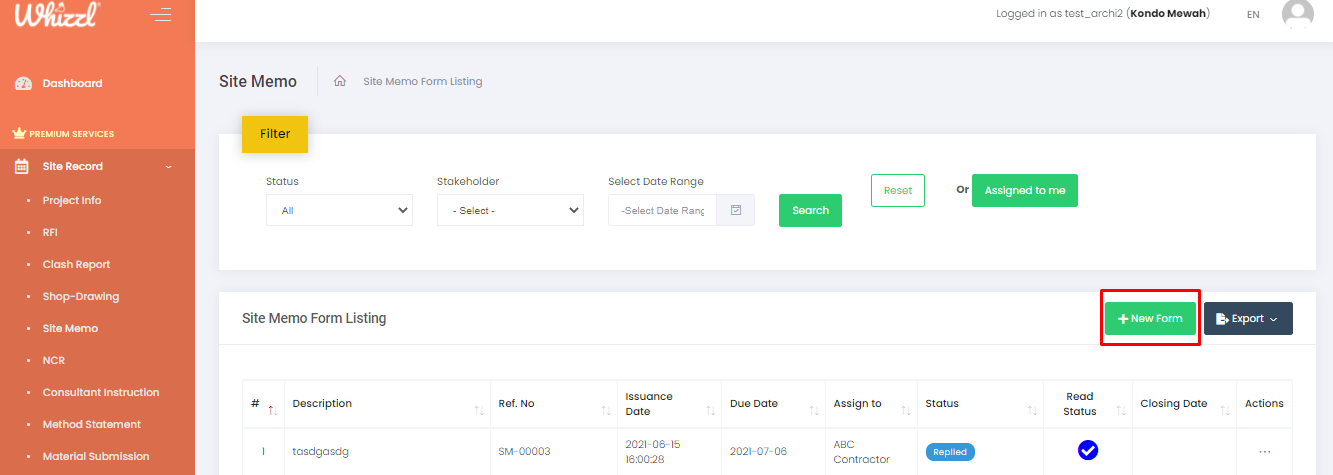Open the row actions ellipsis menu
This screenshot has height=475, width=1333.
[x=1264, y=452]
